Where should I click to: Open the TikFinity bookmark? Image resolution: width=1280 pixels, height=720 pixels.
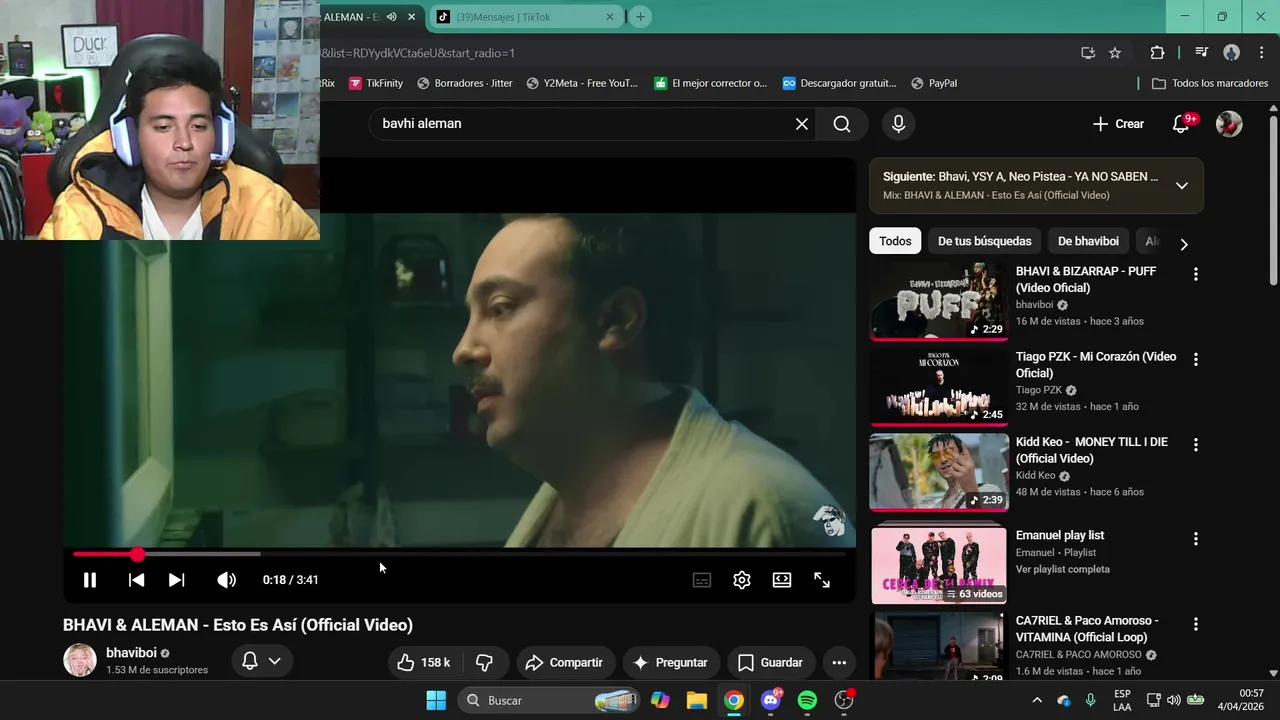376,83
